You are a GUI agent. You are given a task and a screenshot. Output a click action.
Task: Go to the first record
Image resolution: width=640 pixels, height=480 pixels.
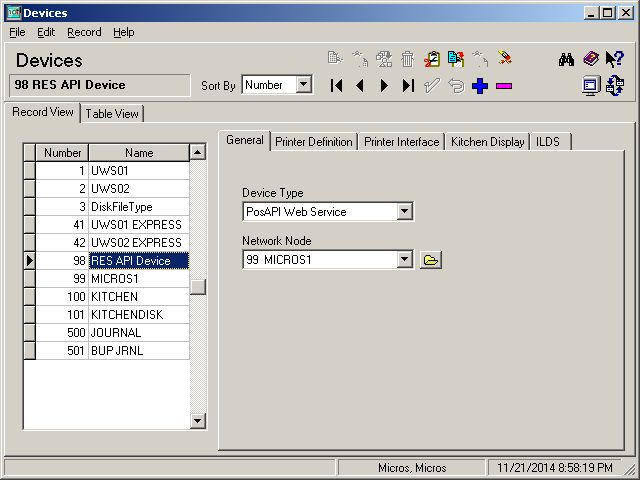coord(336,86)
